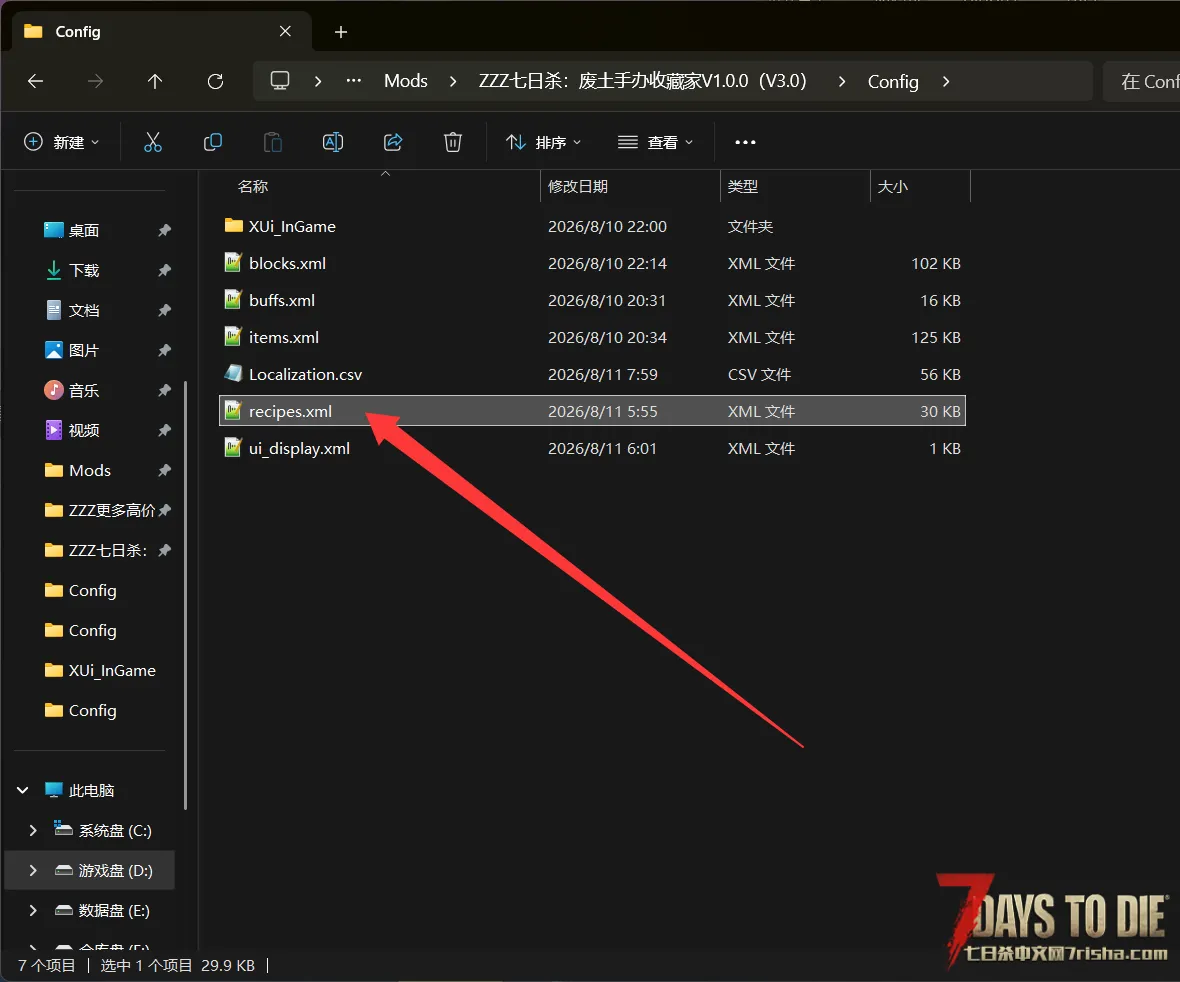Viewport: 1180px width, 982px height.
Task: Select the Localization.csv file
Action: [x=592, y=374]
